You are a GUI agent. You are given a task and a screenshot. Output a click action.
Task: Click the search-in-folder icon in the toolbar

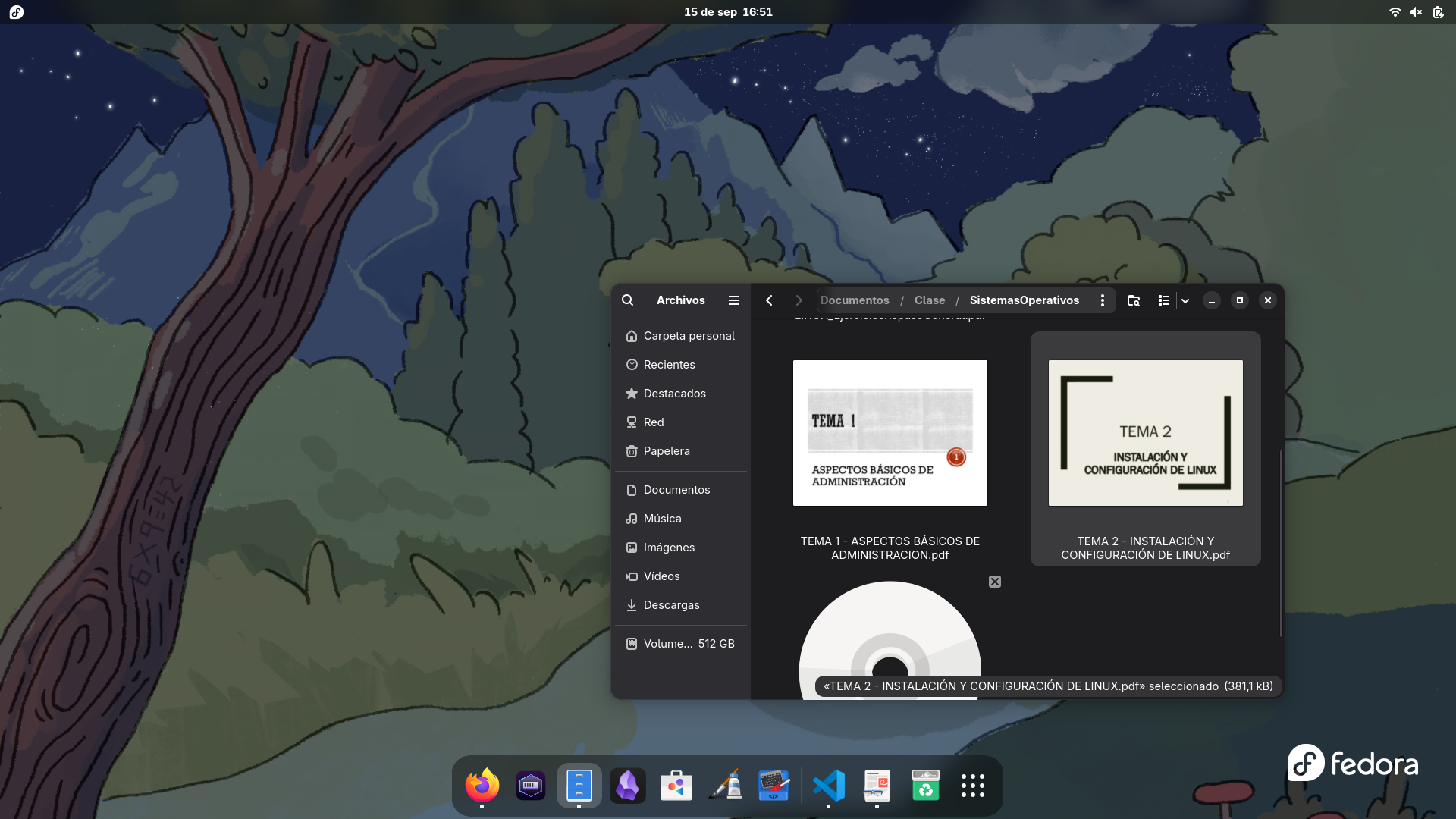point(1134,300)
